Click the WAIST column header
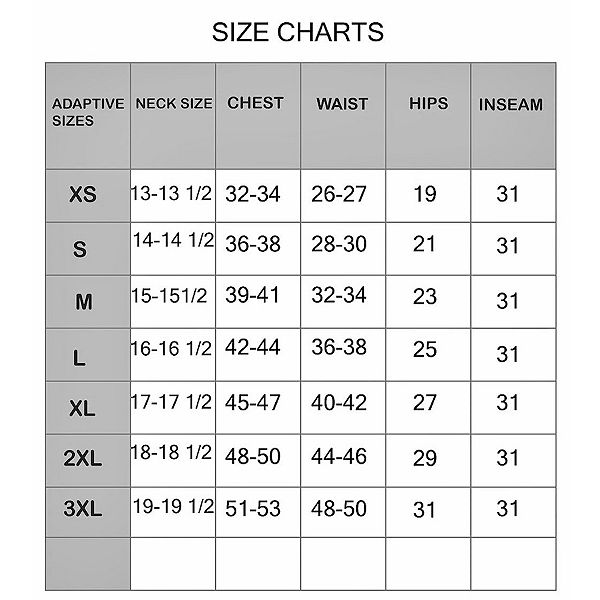Viewport: 600px width, 600px height. point(342,103)
